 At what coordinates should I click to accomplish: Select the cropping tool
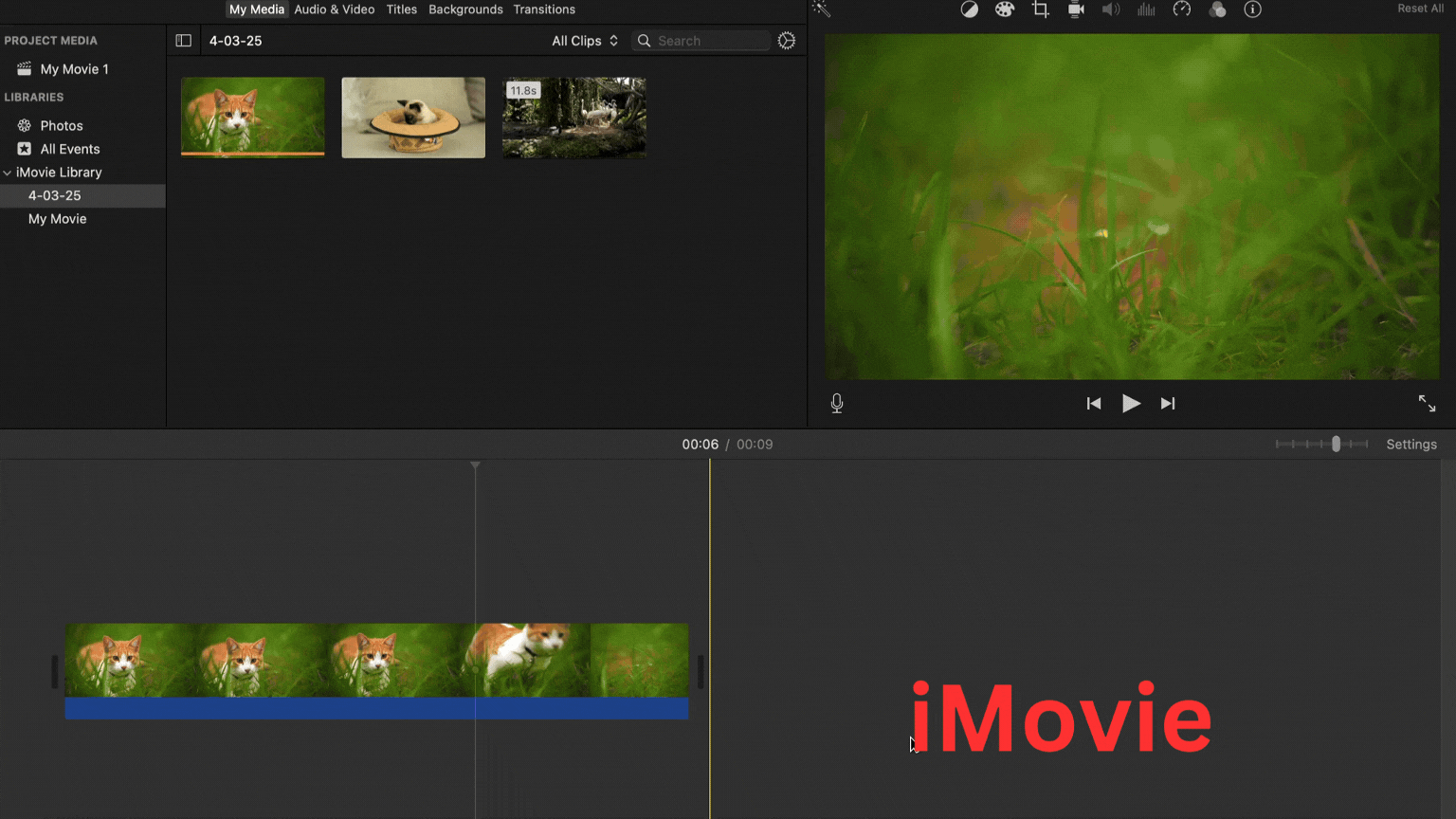coord(1041,9)
